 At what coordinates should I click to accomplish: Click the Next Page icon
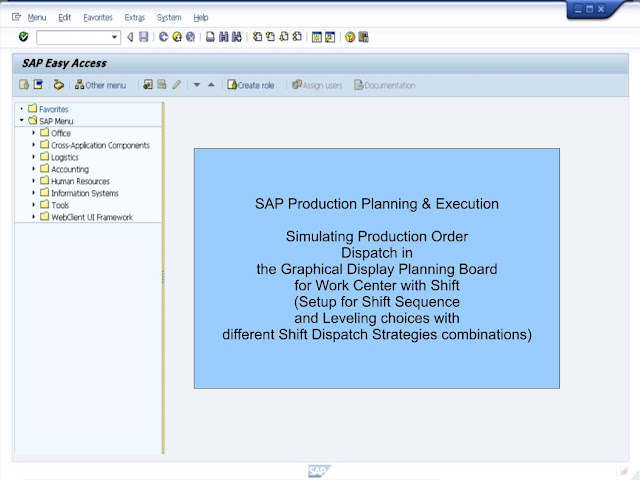(284, 37)
